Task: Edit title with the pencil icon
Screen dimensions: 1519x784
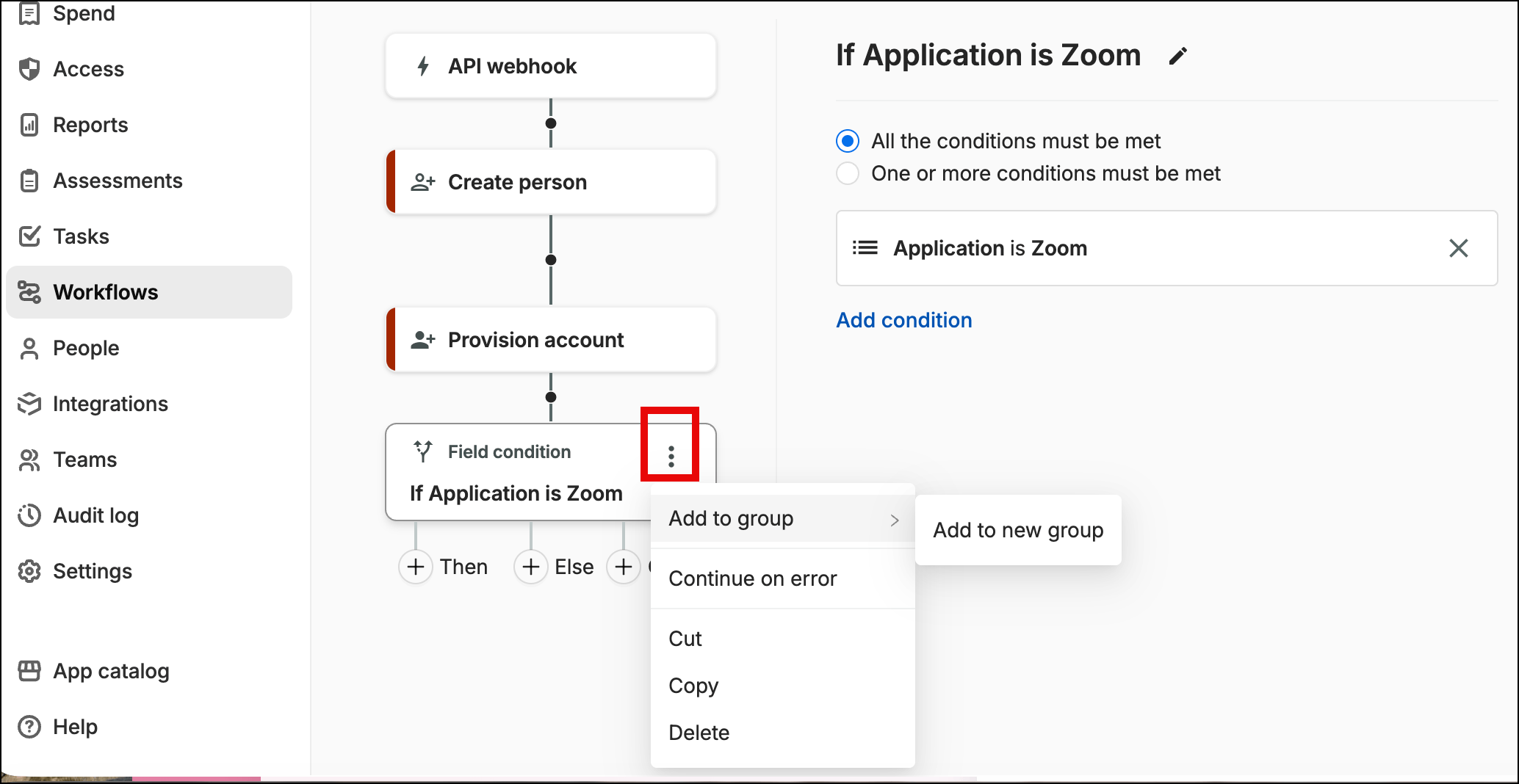Action: (1177, 57)
